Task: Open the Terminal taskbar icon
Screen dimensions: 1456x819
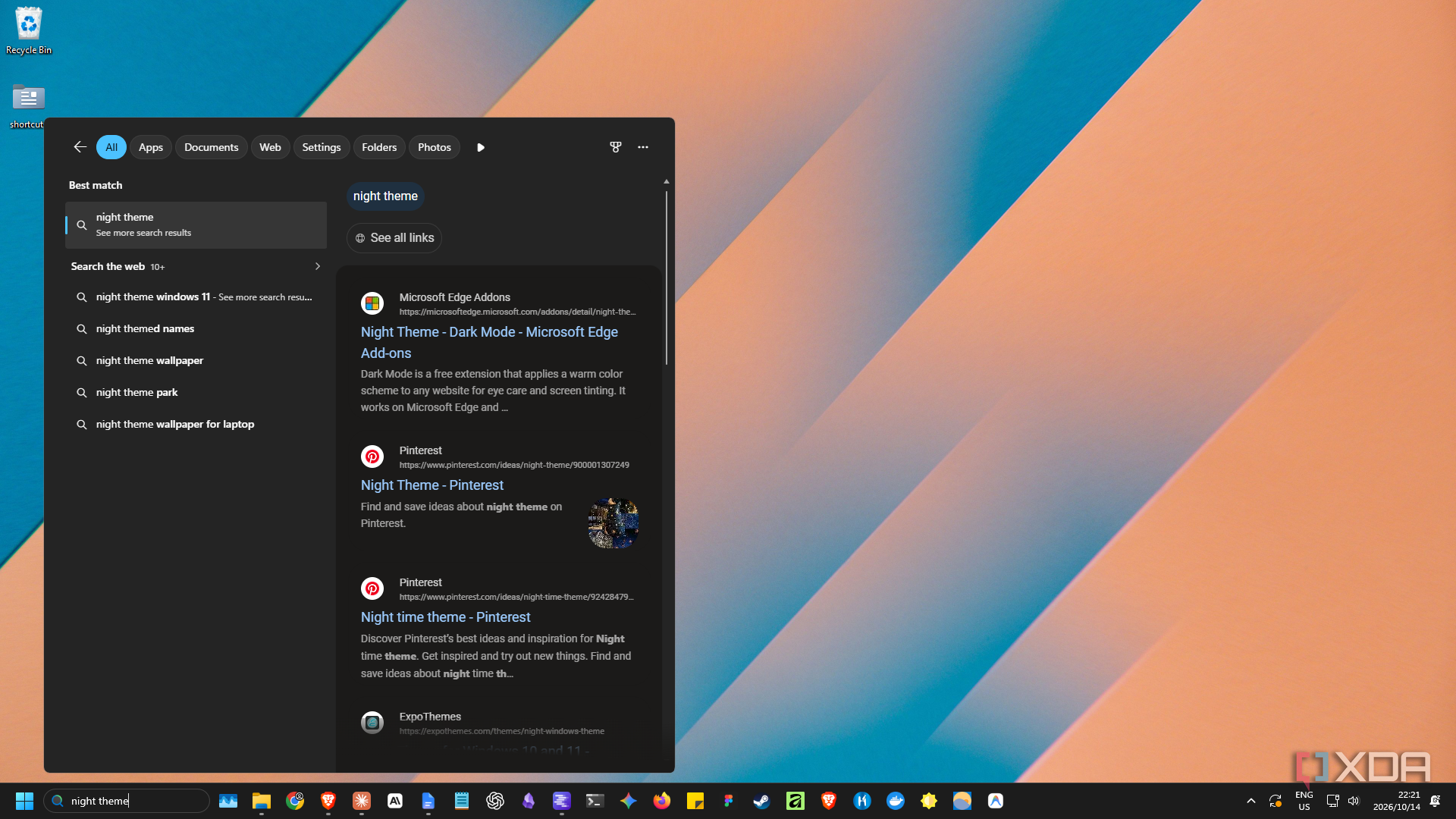Action: tap(595, 801)
